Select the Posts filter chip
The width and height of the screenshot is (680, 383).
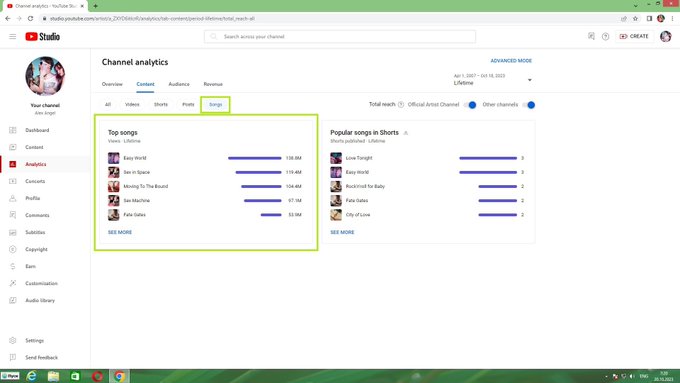[x=188, y=105]
